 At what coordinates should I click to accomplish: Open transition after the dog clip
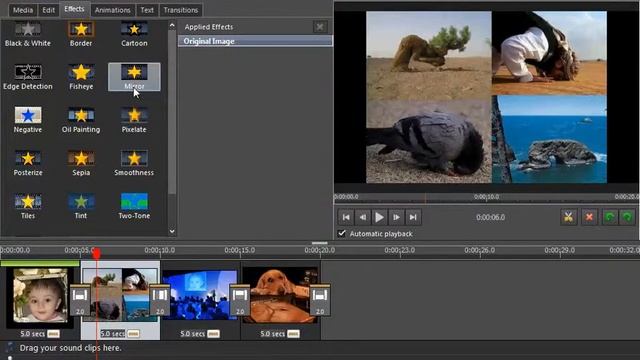[320, 300]
